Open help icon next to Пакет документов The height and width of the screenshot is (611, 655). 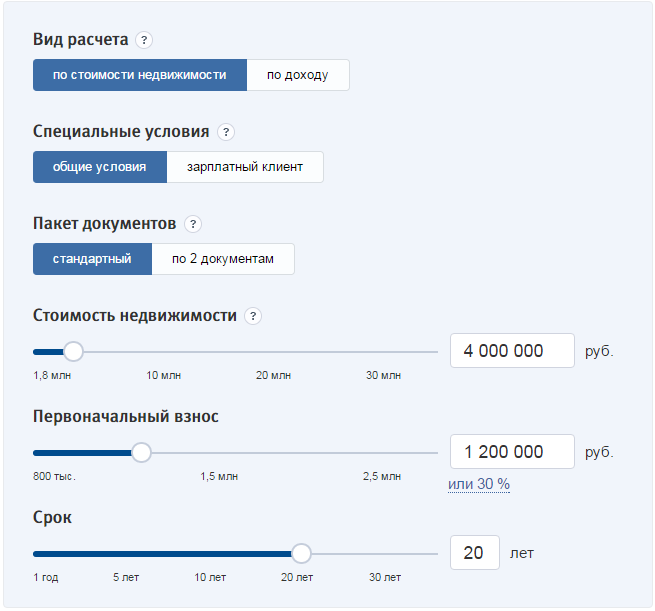193,224
